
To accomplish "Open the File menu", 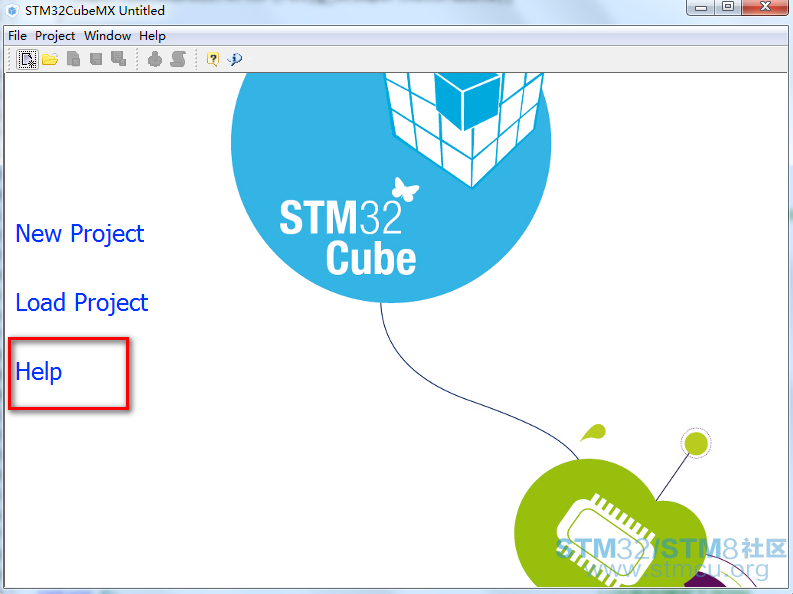I will pyautogui.click(x=17, y=36).
